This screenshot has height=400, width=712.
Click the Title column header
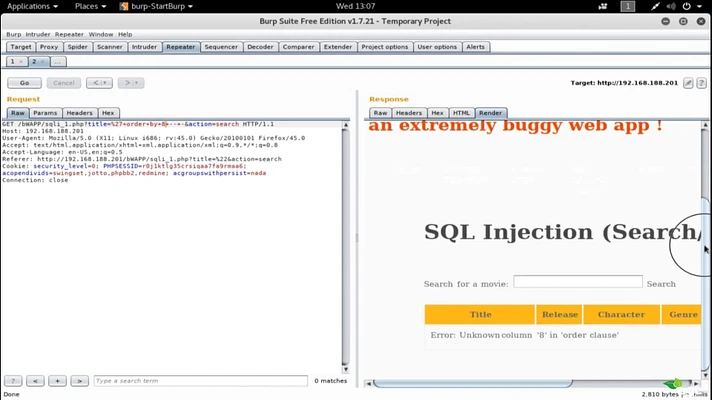(480, 314)
